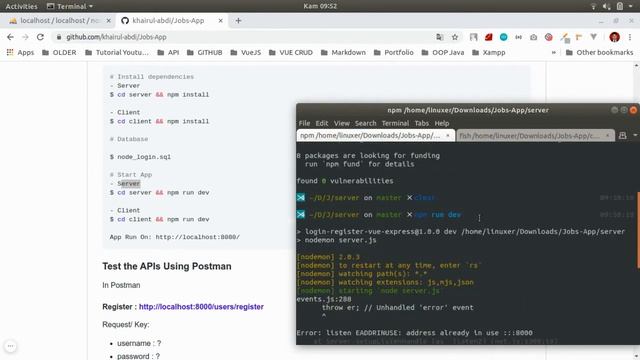Click the new terminal tab icon
Image resolution: width=640 pixels, height=360 pixels.
click(622, 136)
